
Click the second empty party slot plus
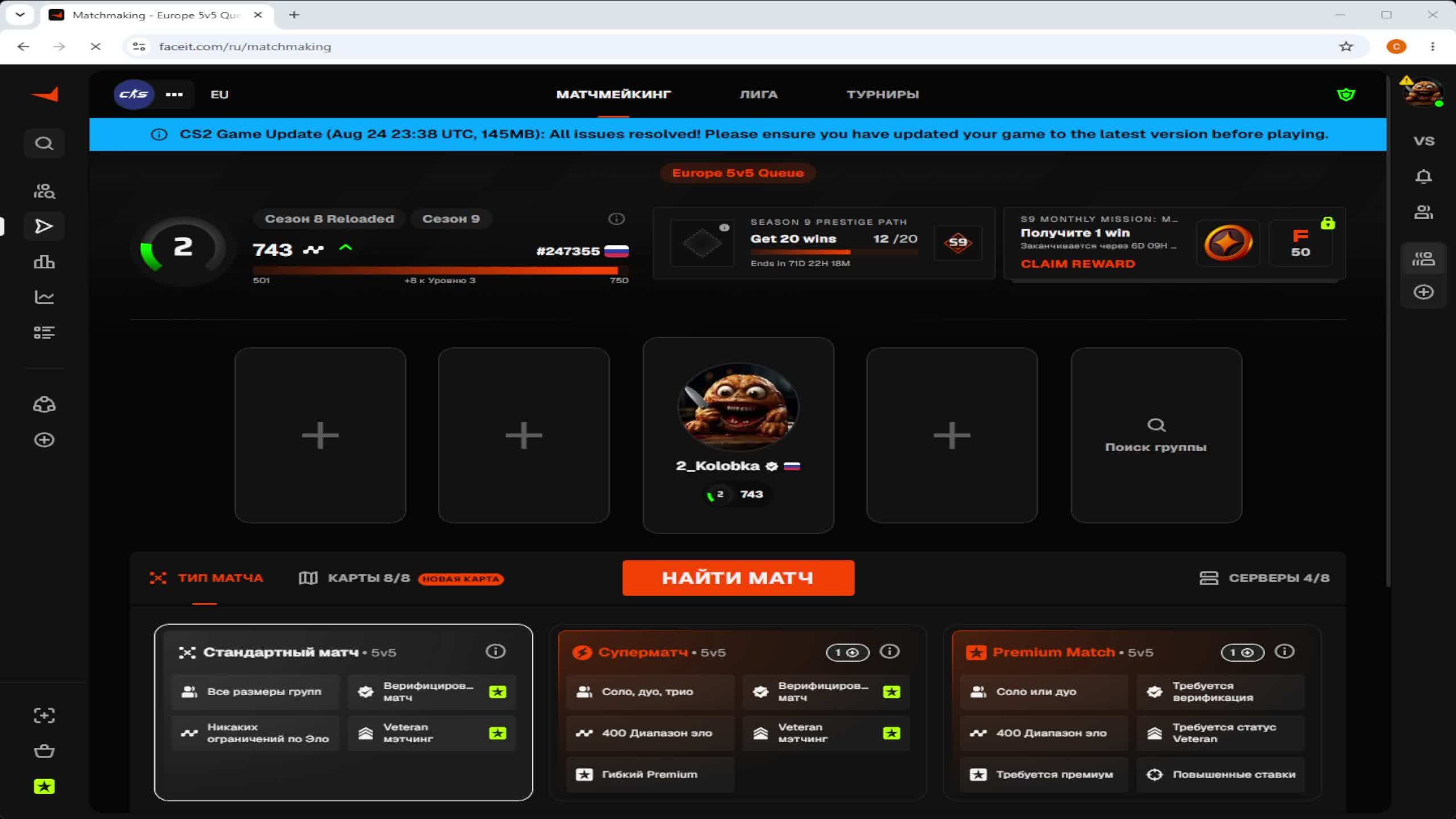coord(524,435)
